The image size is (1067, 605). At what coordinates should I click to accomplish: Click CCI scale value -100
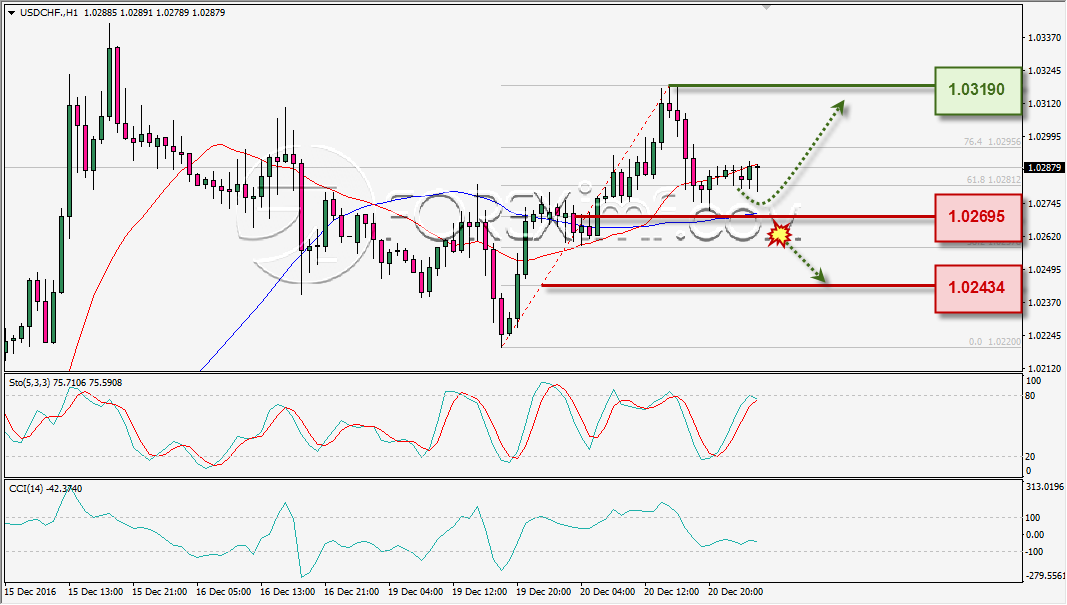pos(1034,552)
